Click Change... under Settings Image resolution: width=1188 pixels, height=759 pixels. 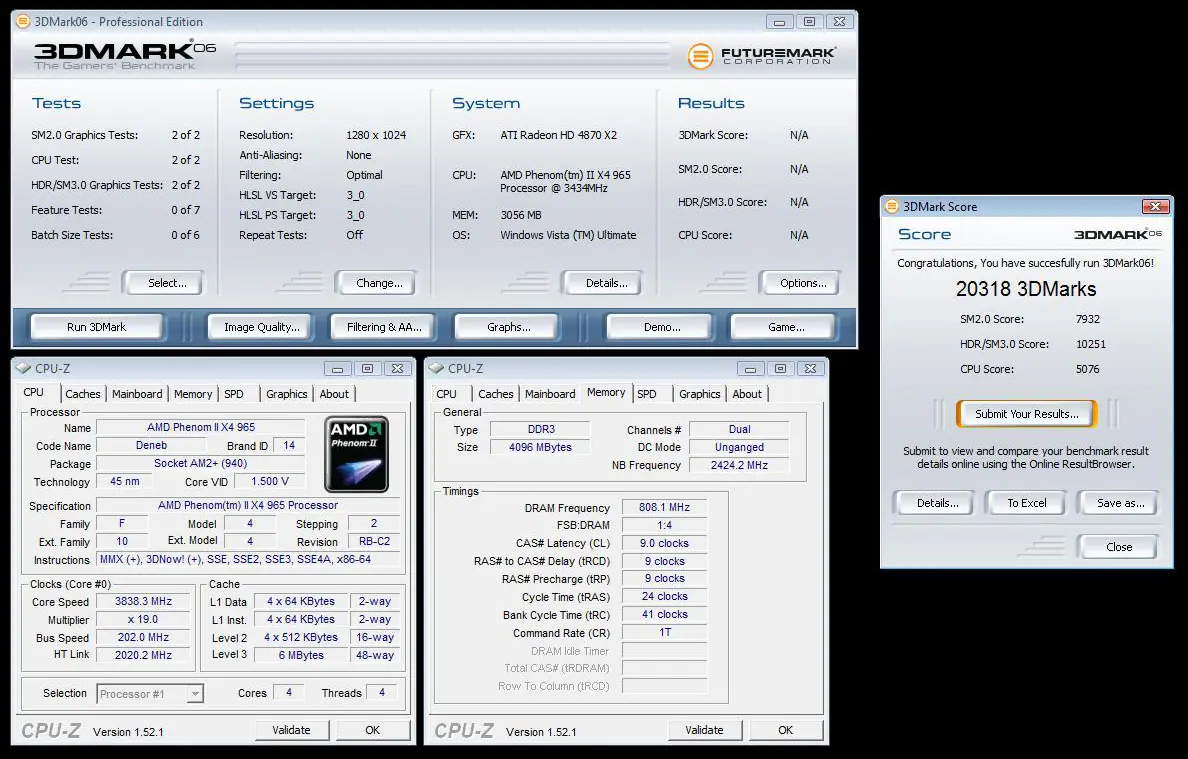pos(379,283)
